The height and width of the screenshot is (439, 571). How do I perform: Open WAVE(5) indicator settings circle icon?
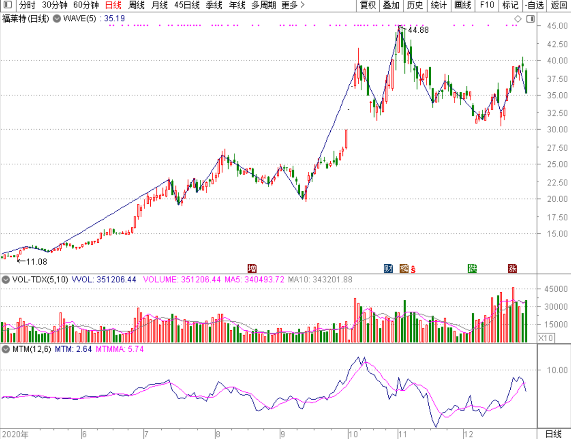(57, 18)
